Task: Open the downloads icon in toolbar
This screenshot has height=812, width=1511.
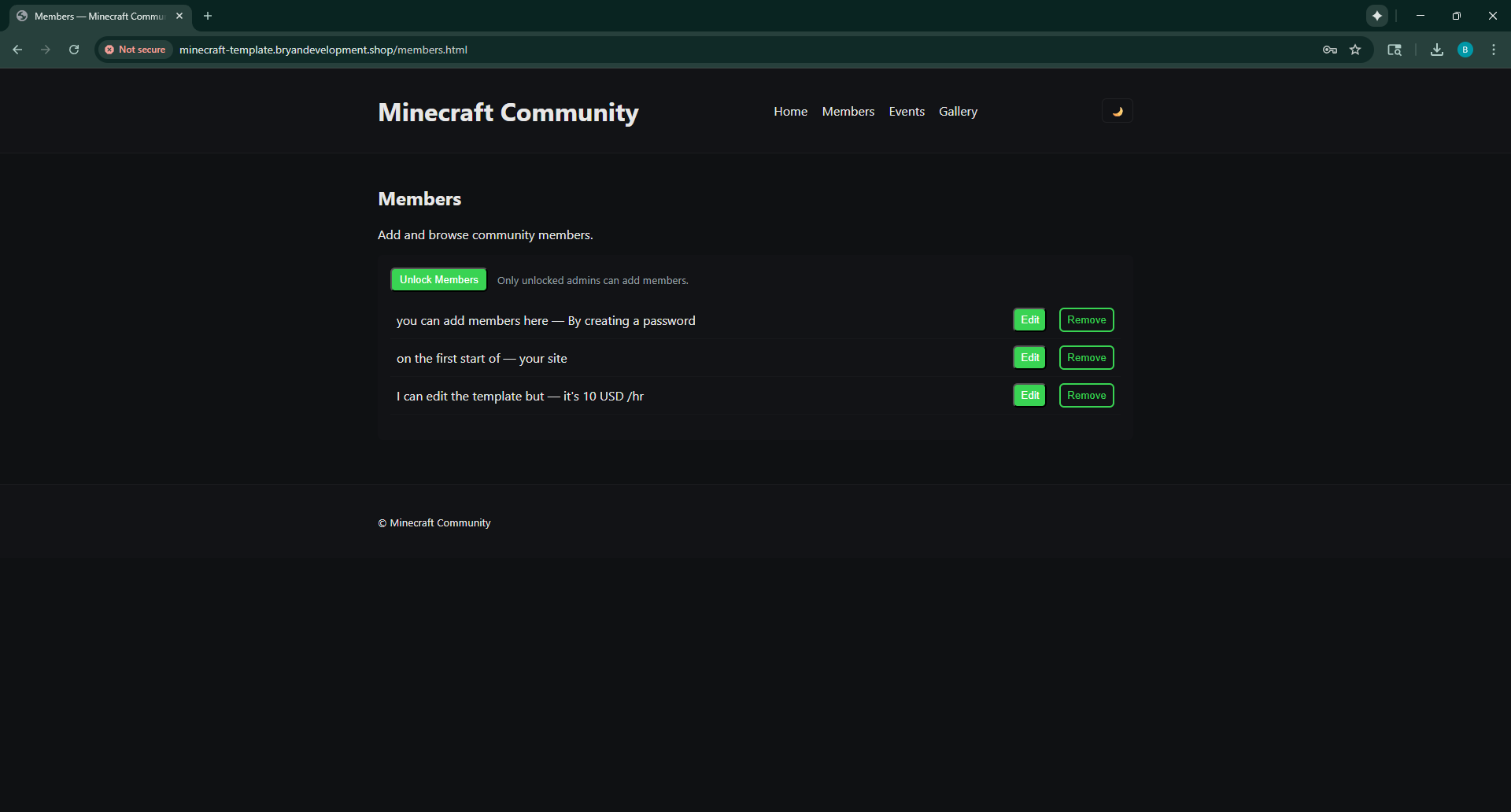Action: (1437, 50)
